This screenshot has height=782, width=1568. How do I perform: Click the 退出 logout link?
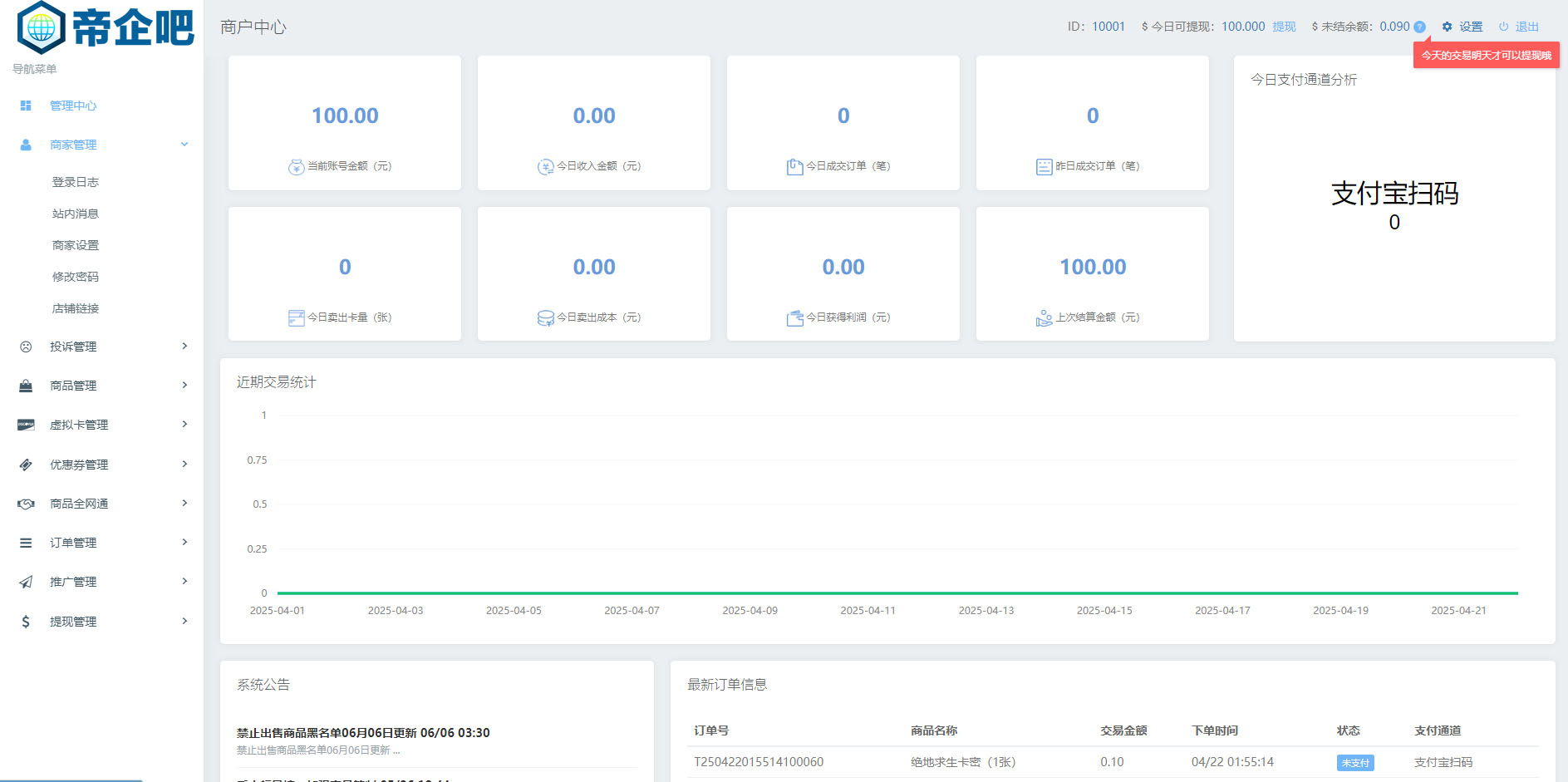[1526, 27]
